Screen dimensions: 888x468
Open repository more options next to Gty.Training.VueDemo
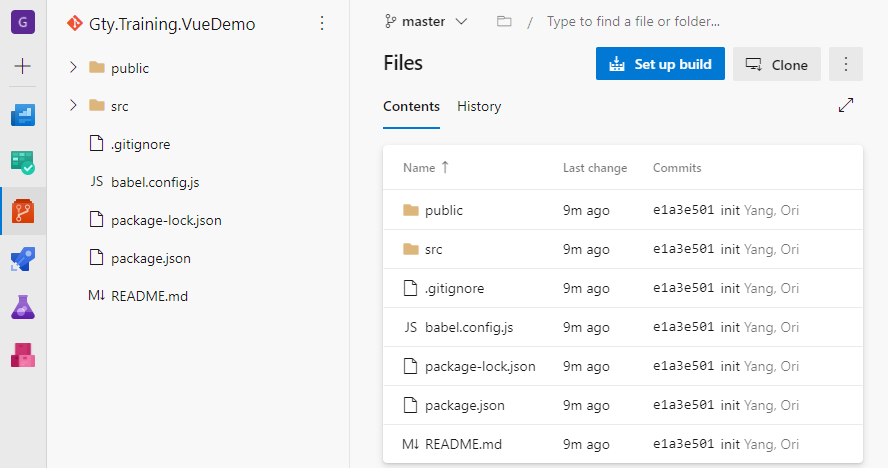coord(321,23)
